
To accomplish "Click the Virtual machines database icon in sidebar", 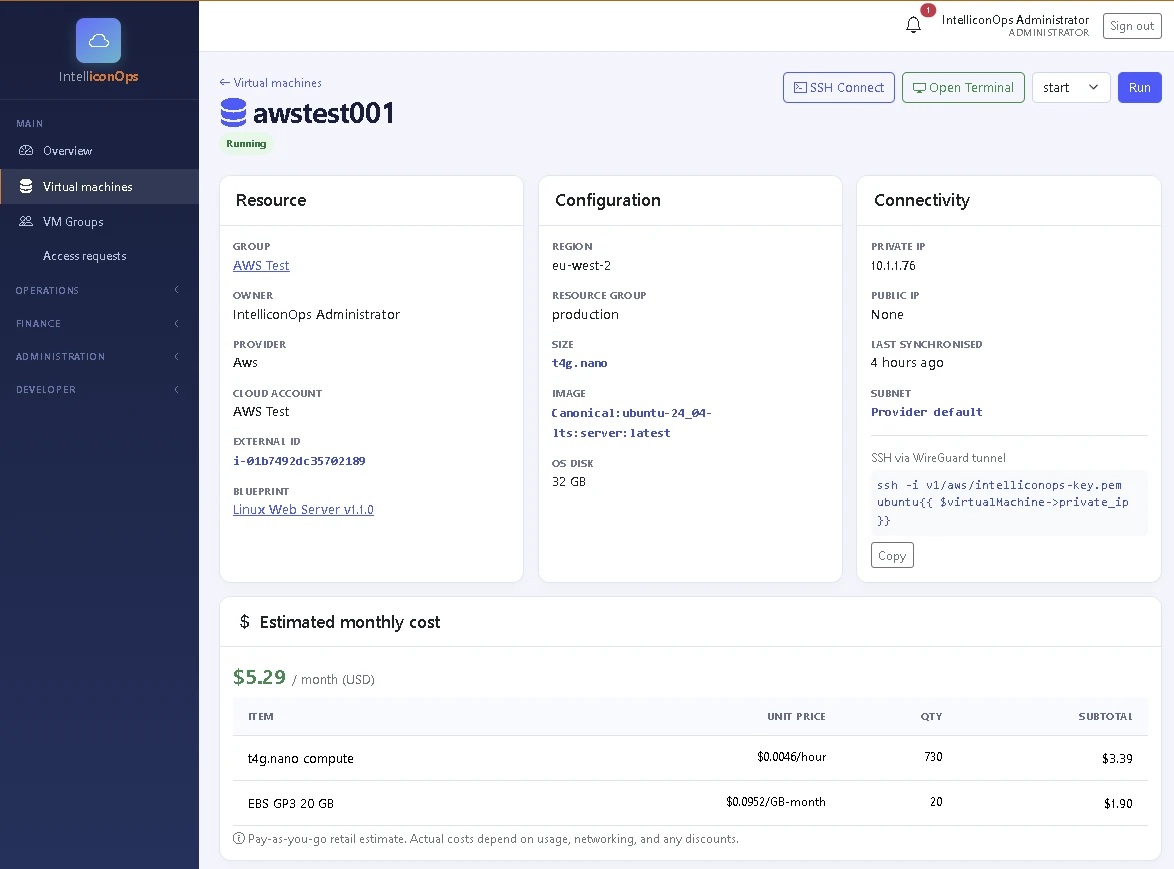I will click(26, 186).
